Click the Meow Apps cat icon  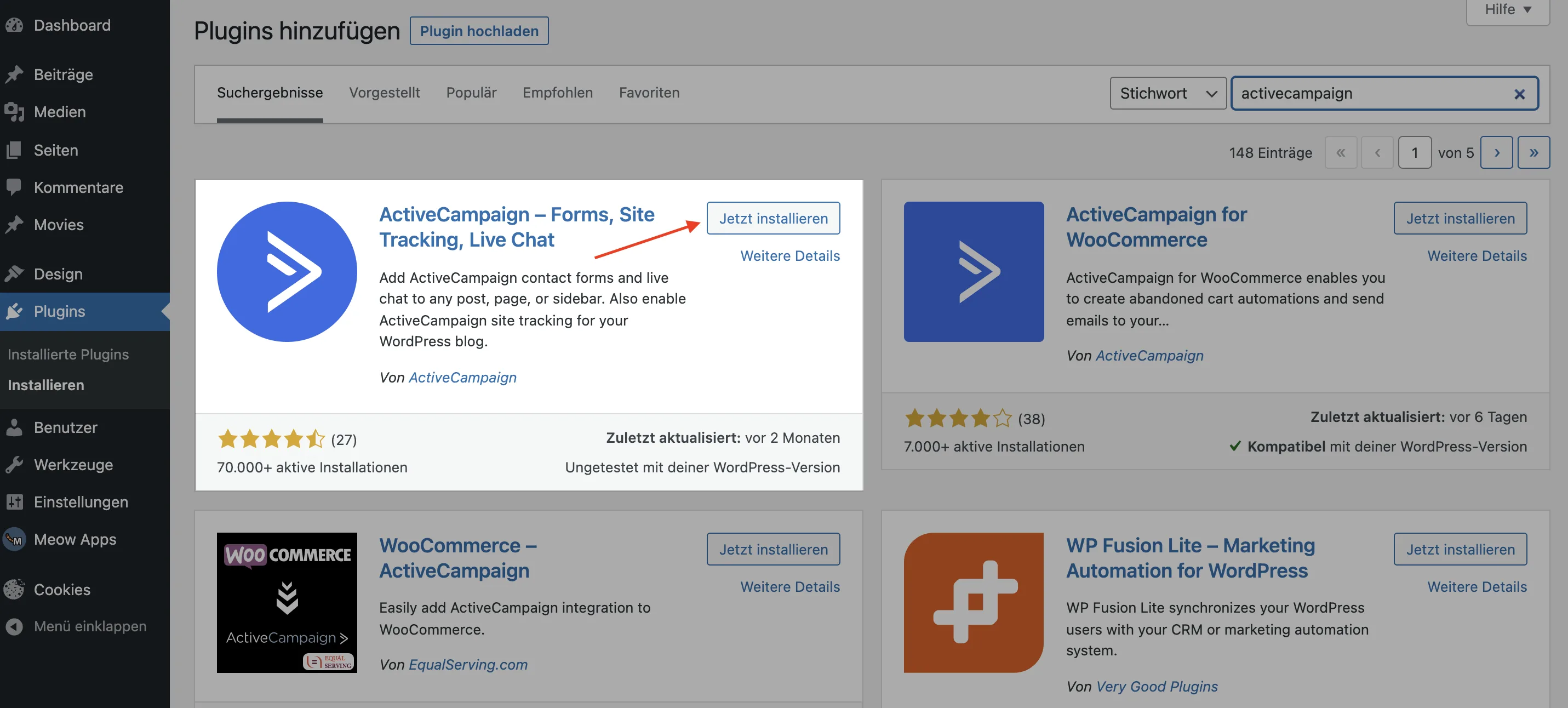[x=15, y=539]
